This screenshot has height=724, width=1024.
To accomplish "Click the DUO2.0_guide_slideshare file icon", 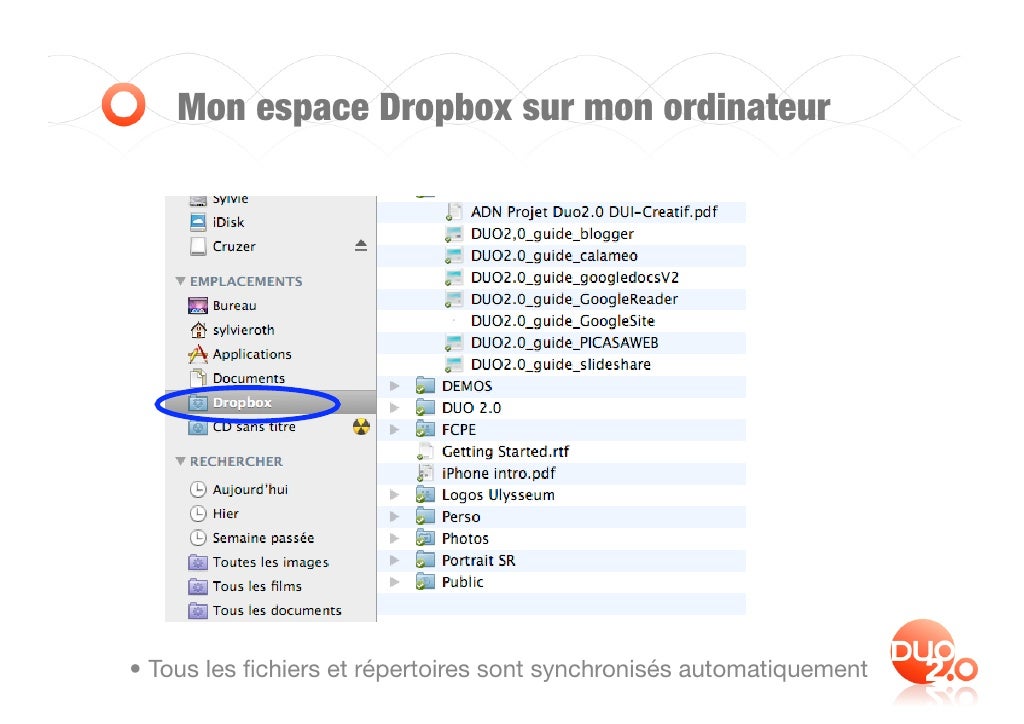I will [454, 364].
